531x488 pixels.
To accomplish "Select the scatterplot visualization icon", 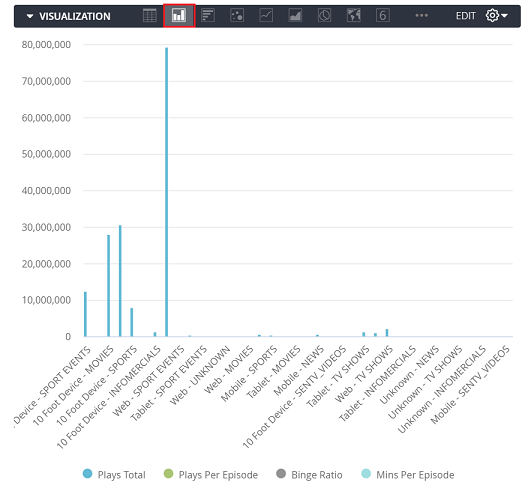I will click(237, 16).
